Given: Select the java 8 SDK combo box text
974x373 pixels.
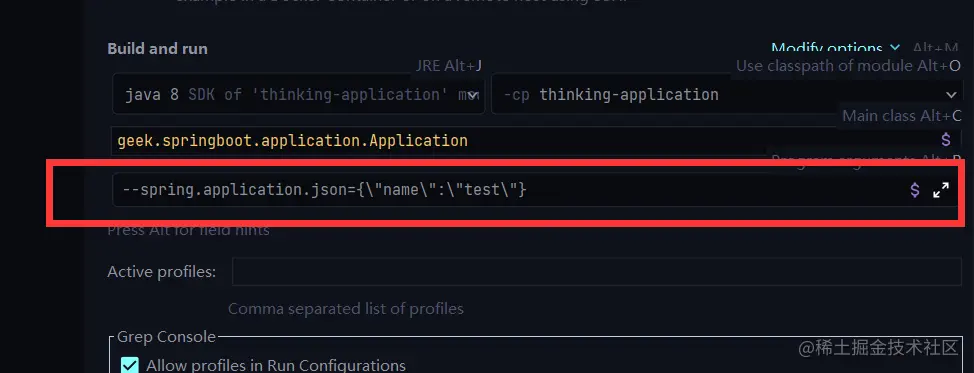Looking at the screenshot, I should pyautogui.click(x=295, y=95).
